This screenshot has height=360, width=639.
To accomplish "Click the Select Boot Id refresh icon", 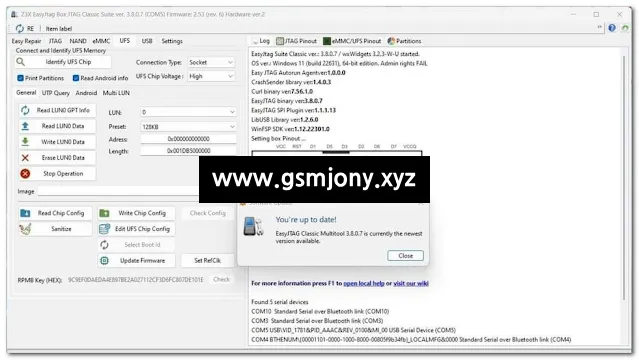I will (105, 245).
